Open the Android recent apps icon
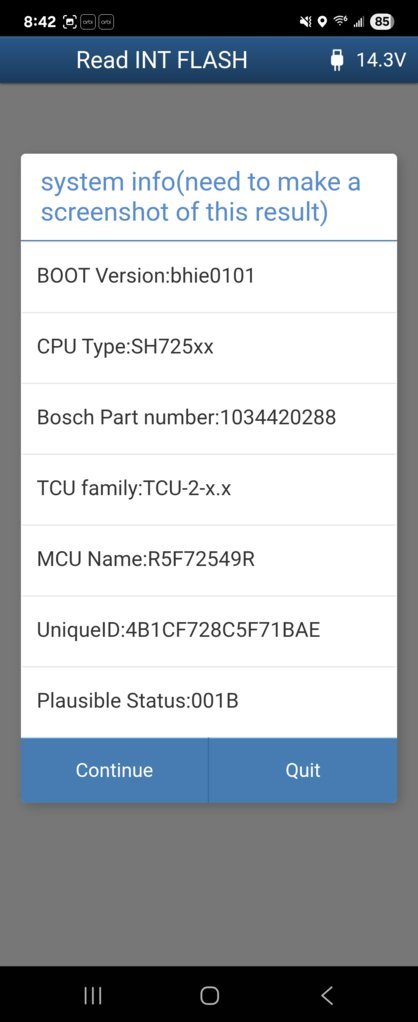Screen dimensions: 418x1022 point(93,995)
